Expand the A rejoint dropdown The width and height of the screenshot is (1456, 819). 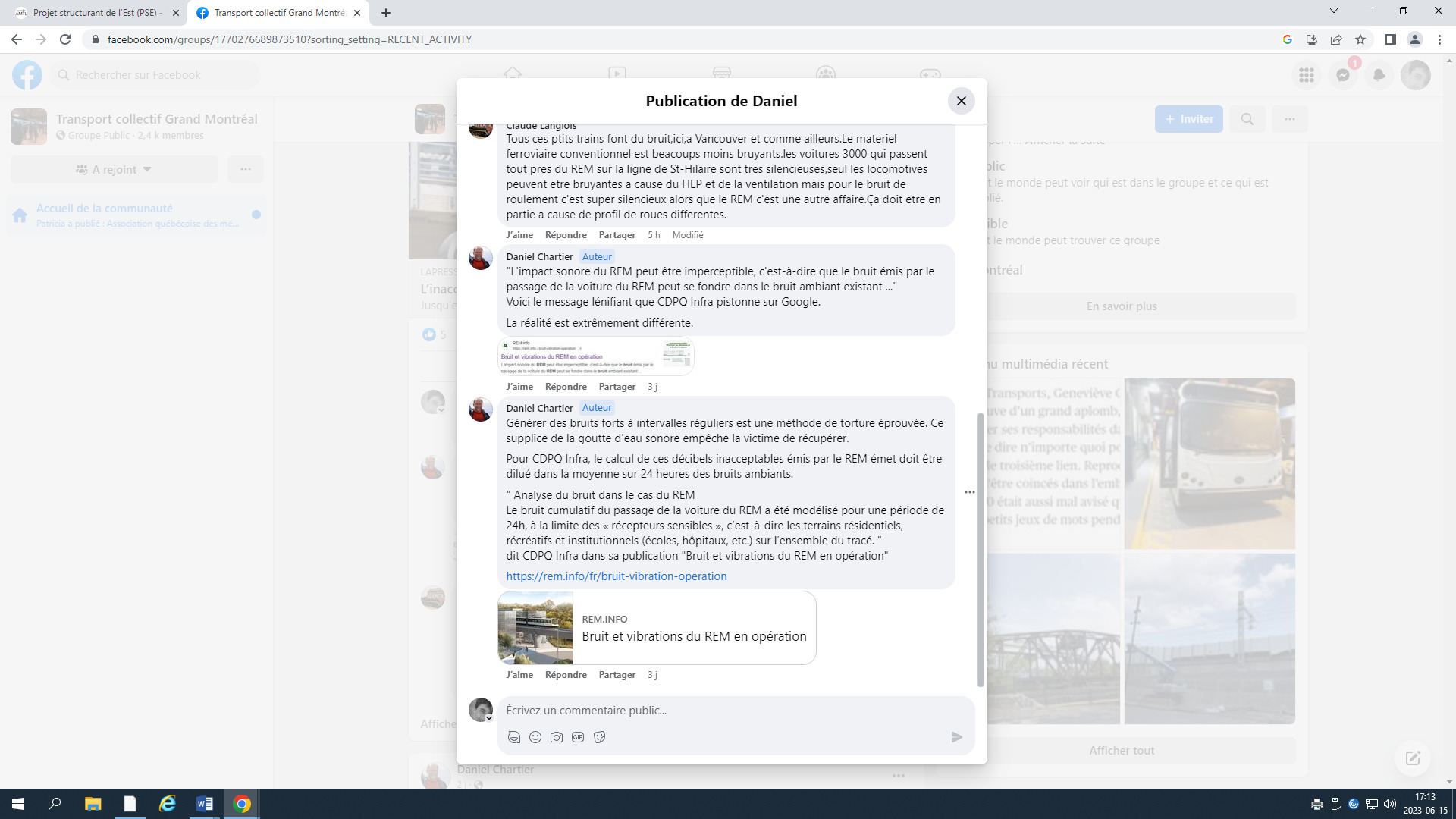coord(115,169)
